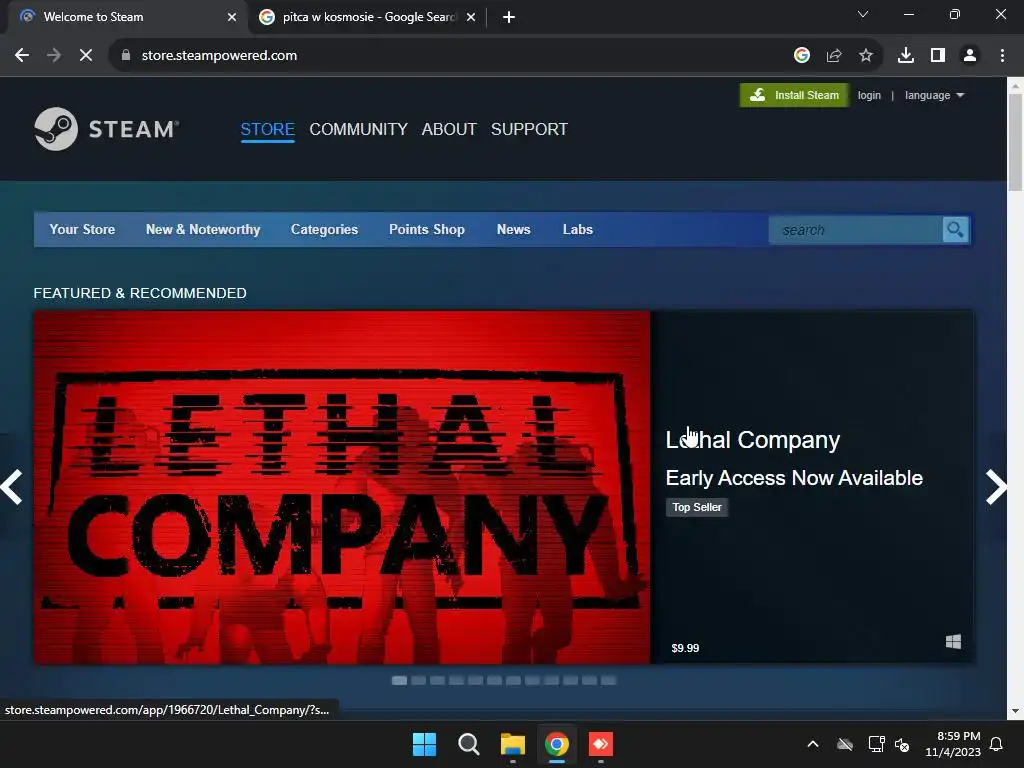Open the Chrome profile icon
Screen dimensions: 1024x768
[970, 56]
